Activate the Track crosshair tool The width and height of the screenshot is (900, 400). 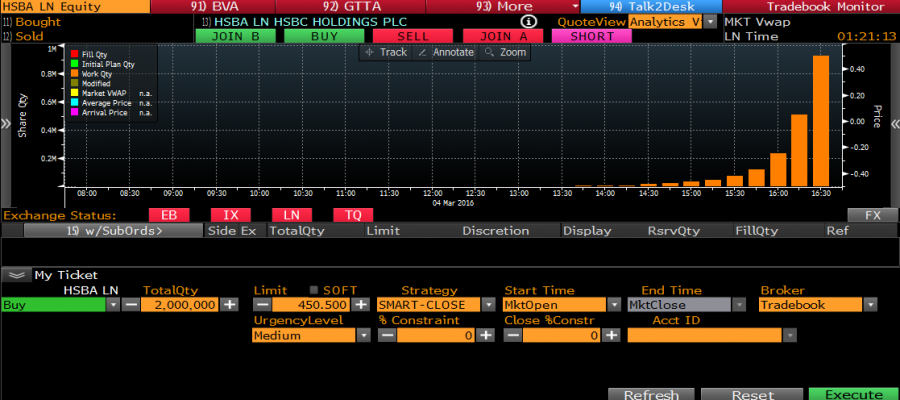coord(386,52)
